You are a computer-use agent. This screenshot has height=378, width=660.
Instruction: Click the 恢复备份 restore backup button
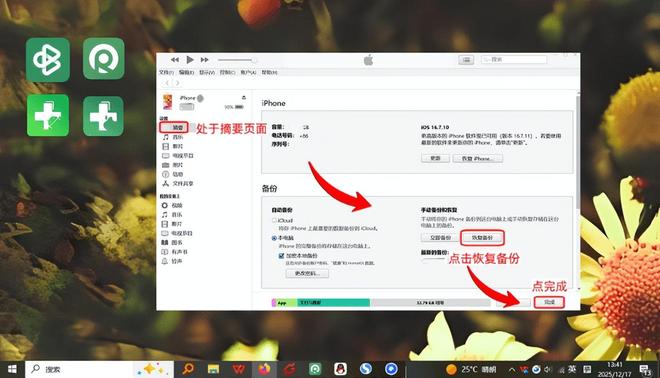click(482, 238)
